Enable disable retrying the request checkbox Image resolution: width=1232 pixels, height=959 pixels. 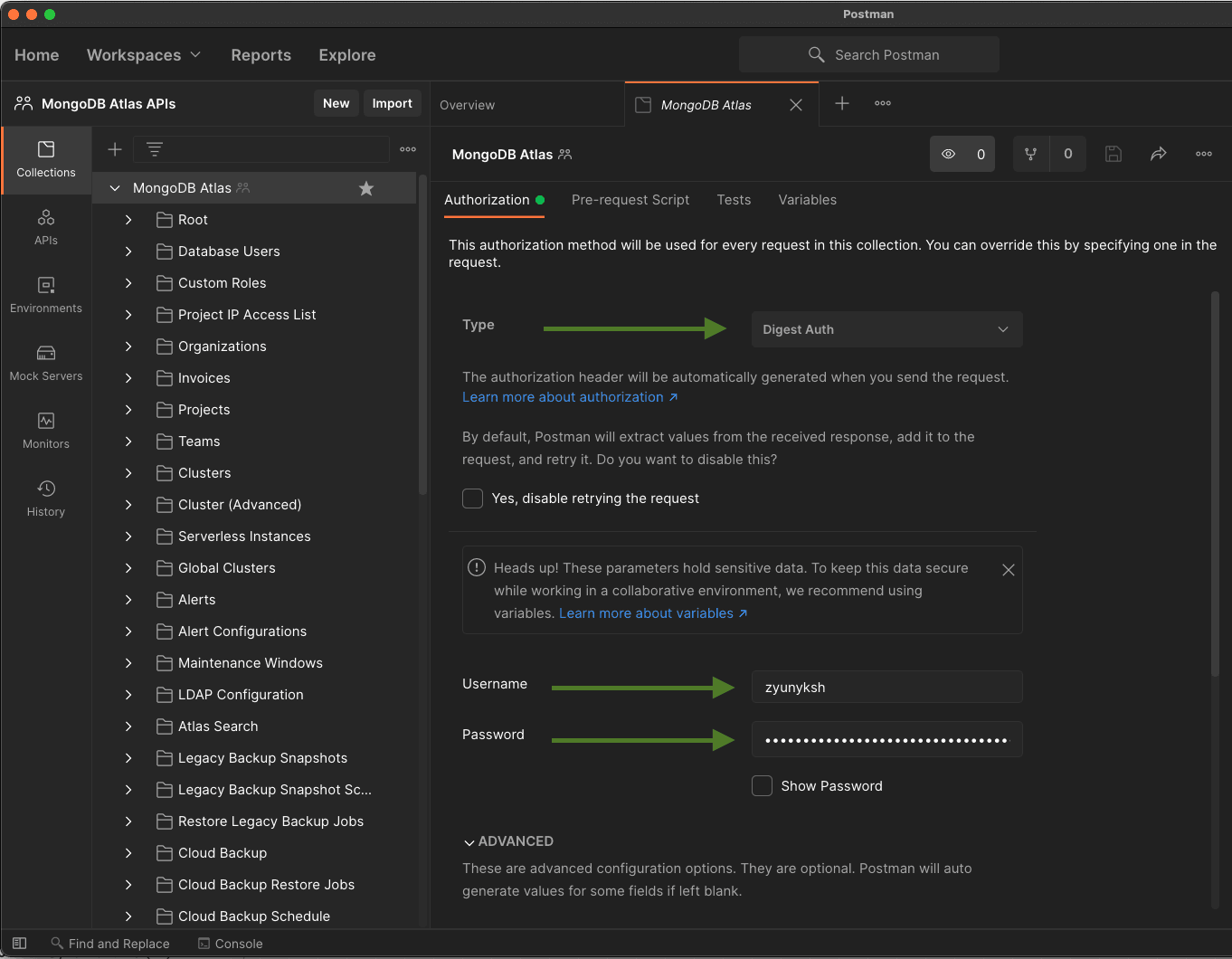pyautogui.click(x=472, y=498)
